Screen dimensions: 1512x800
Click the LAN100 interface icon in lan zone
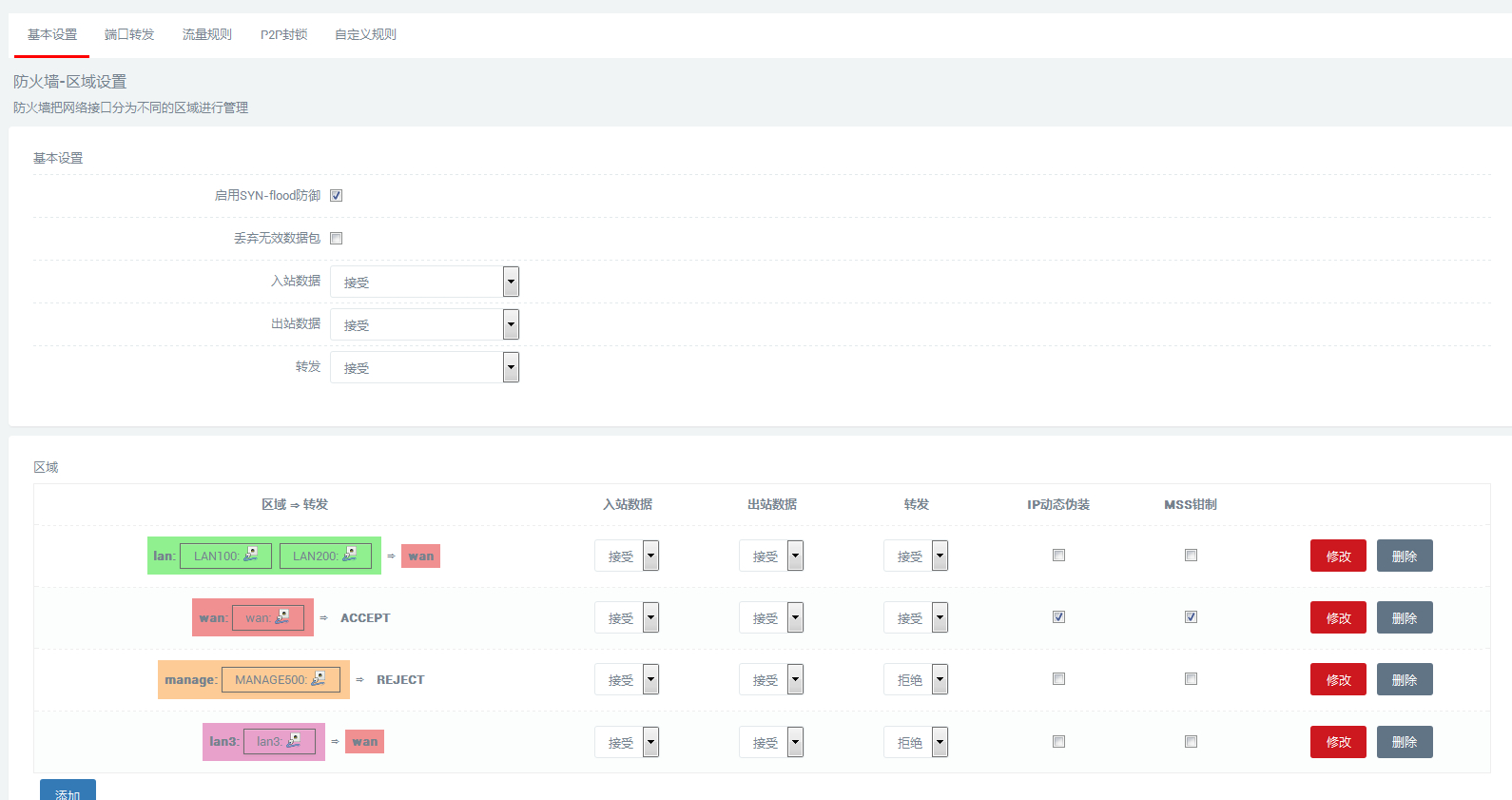point(251,554)
